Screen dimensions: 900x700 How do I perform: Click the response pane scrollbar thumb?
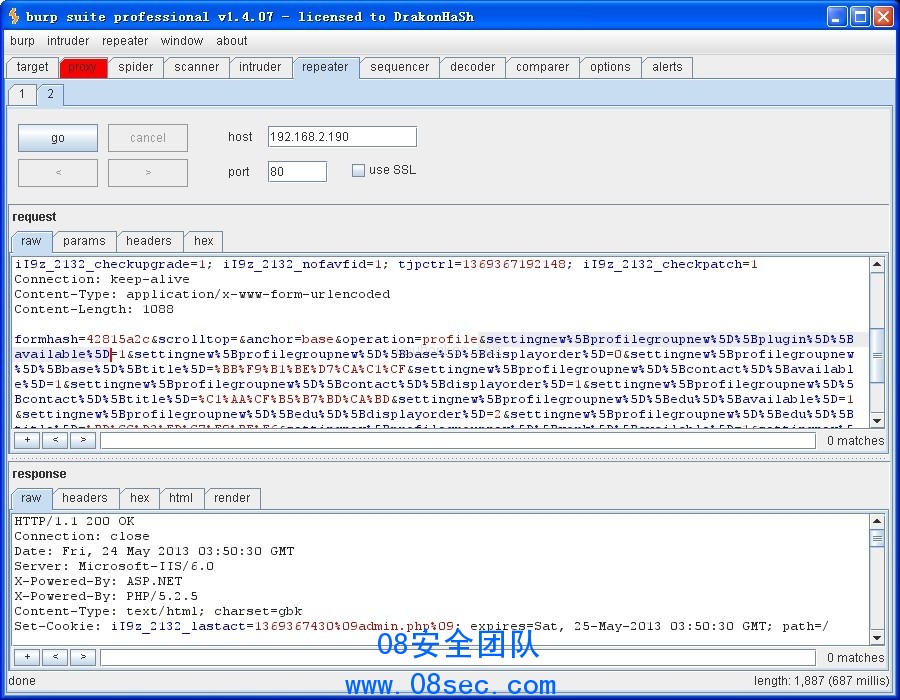(877, 538)
